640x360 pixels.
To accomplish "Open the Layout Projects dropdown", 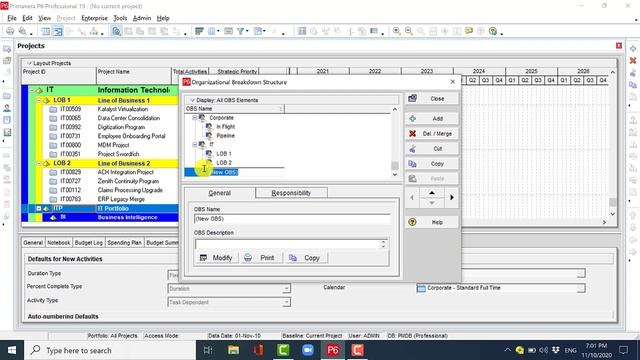I will 49,63.
